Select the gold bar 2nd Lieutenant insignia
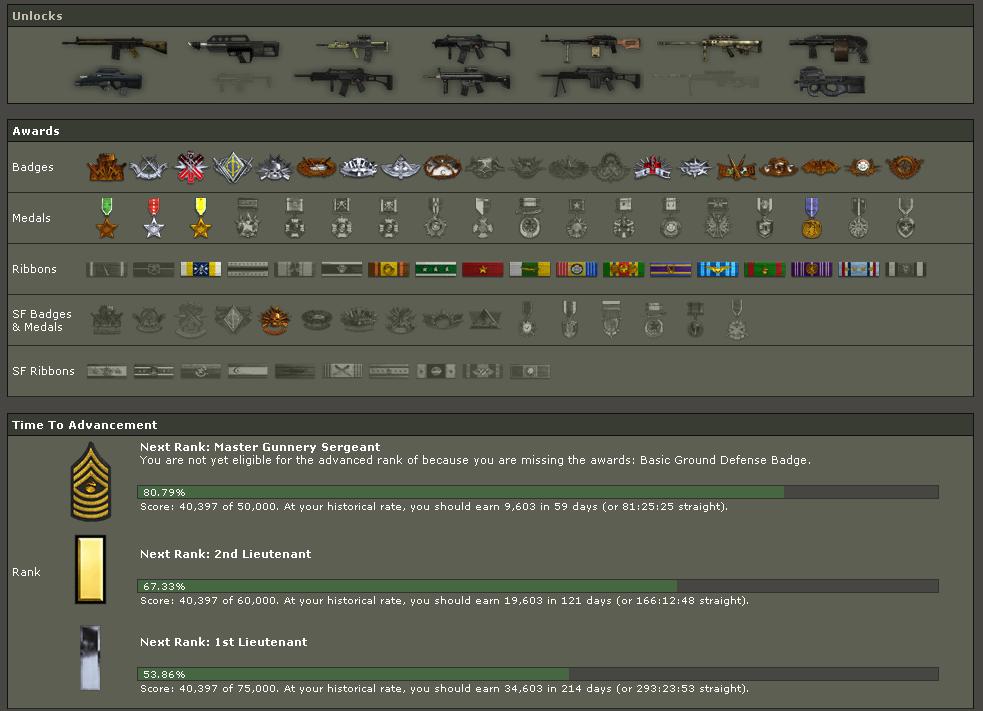Image resolution: width=983 pixels, height=711 pixels. point(90,569)
